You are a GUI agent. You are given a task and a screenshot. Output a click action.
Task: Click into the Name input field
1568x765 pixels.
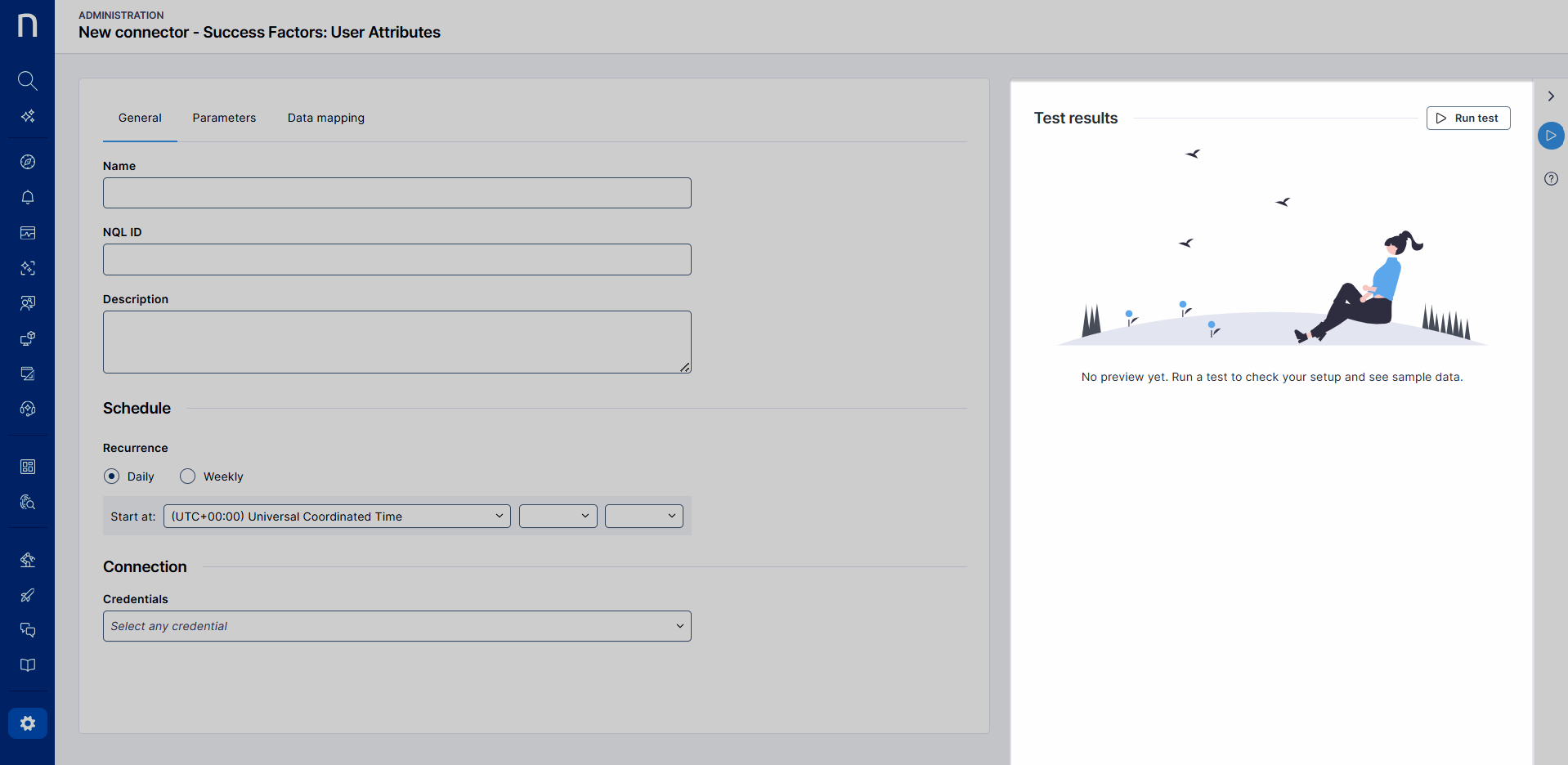pyautogui.click(x=397, y=193)
